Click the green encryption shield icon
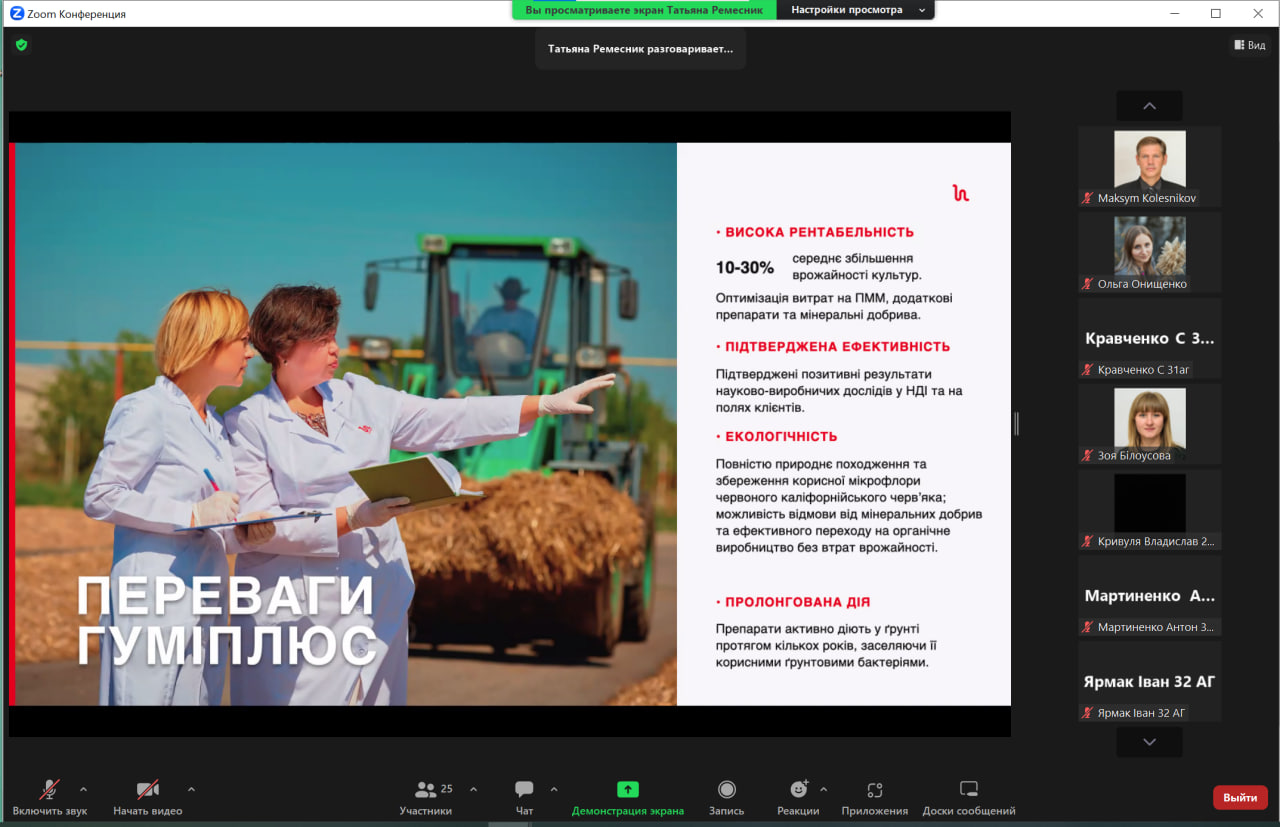The height and width of the screenshot is (827, 1280). pyautogui.click(x=21, y=45)
